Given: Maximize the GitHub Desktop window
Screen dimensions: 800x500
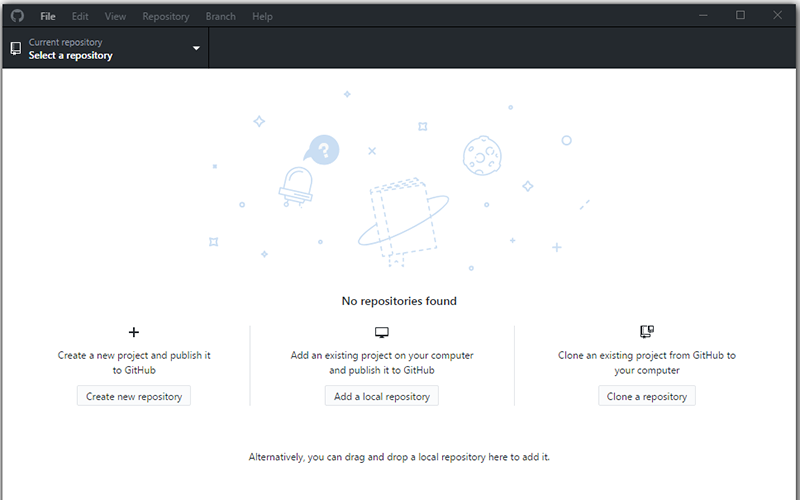Looking at the screenshot, I should [740, 15].
